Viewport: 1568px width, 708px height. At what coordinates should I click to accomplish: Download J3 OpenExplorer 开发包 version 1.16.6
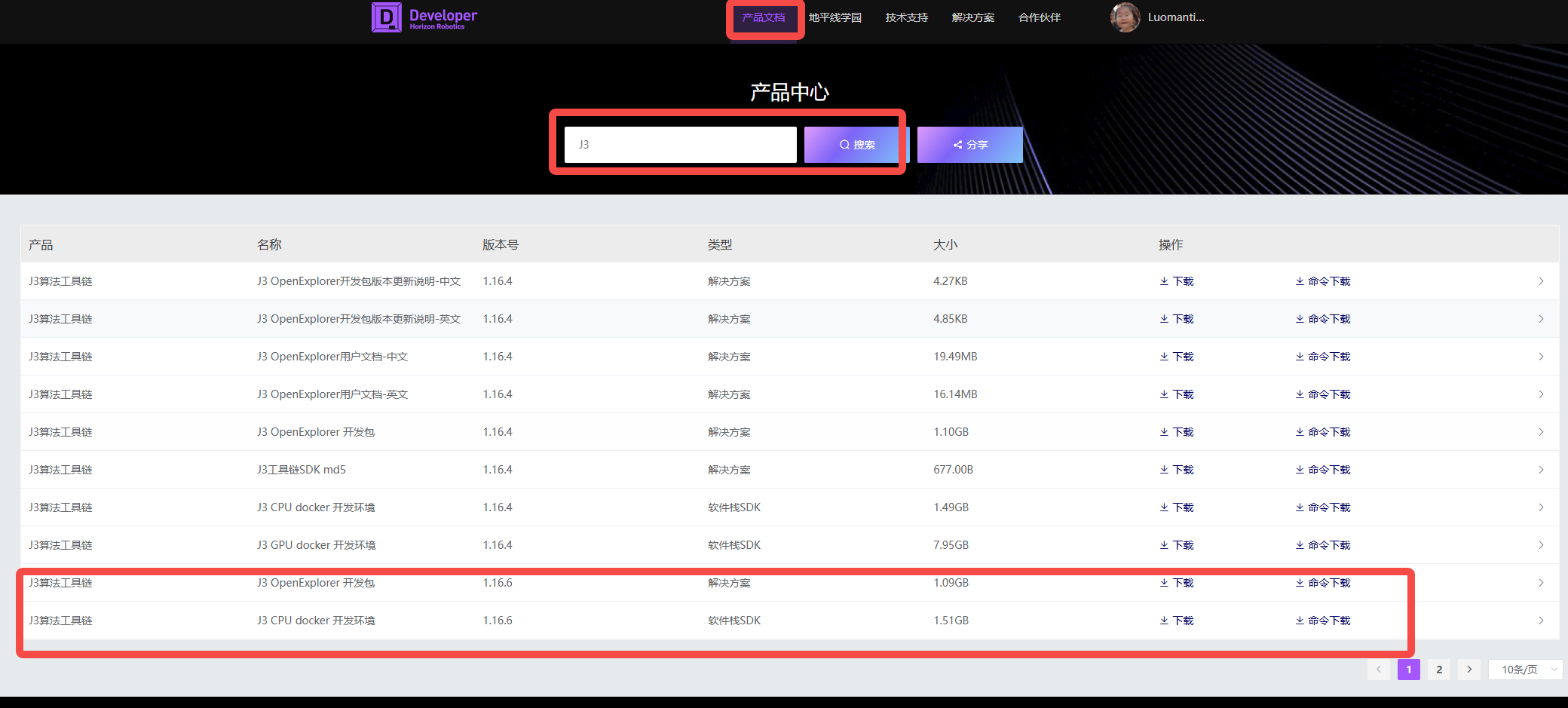pyautogui.click(x=1177, y=583)
